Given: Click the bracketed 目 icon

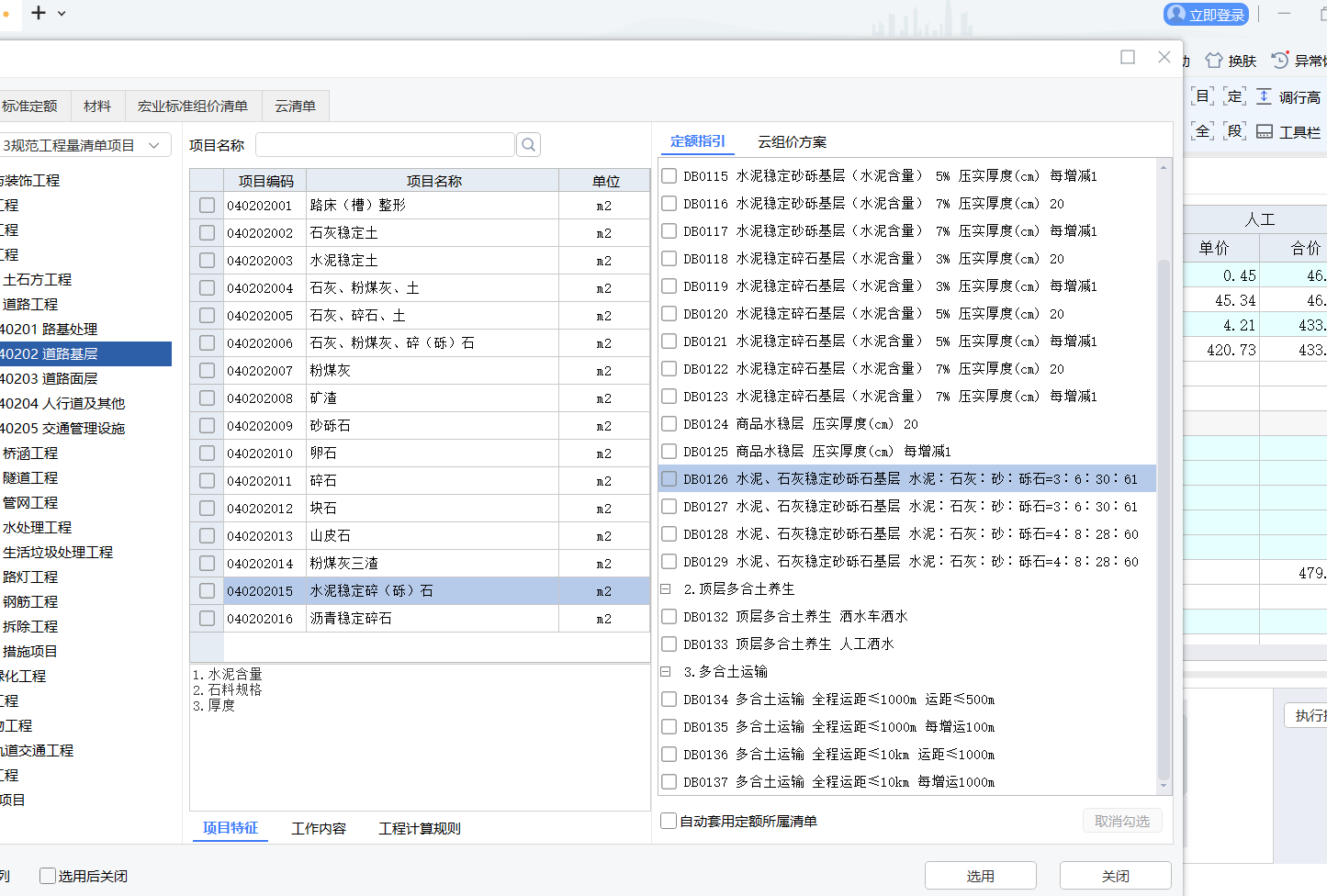Looking at the screenshot, I should [x=1202, y=96].
